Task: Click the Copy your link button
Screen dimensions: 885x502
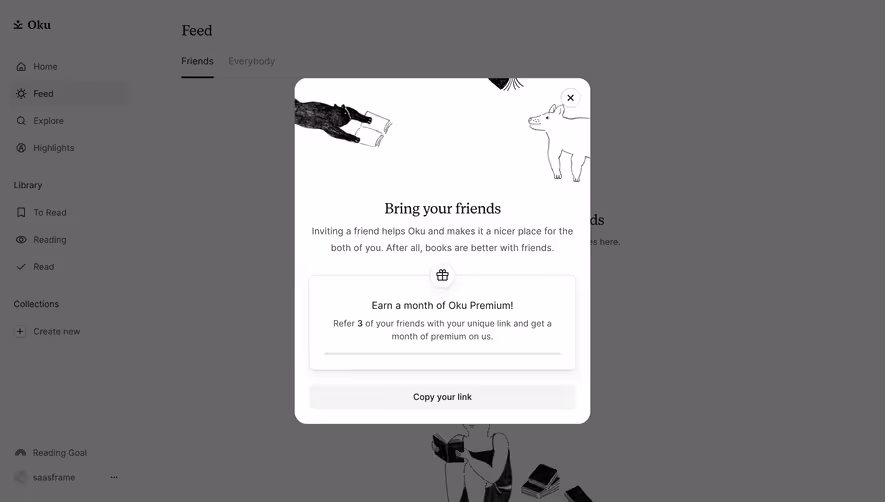Action: [442, 397]
